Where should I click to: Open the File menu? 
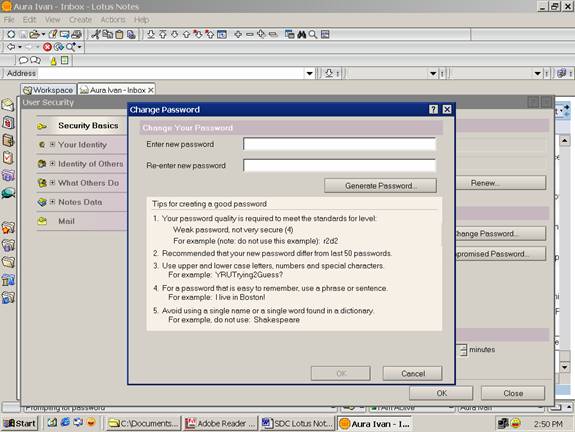click(9, 19)
